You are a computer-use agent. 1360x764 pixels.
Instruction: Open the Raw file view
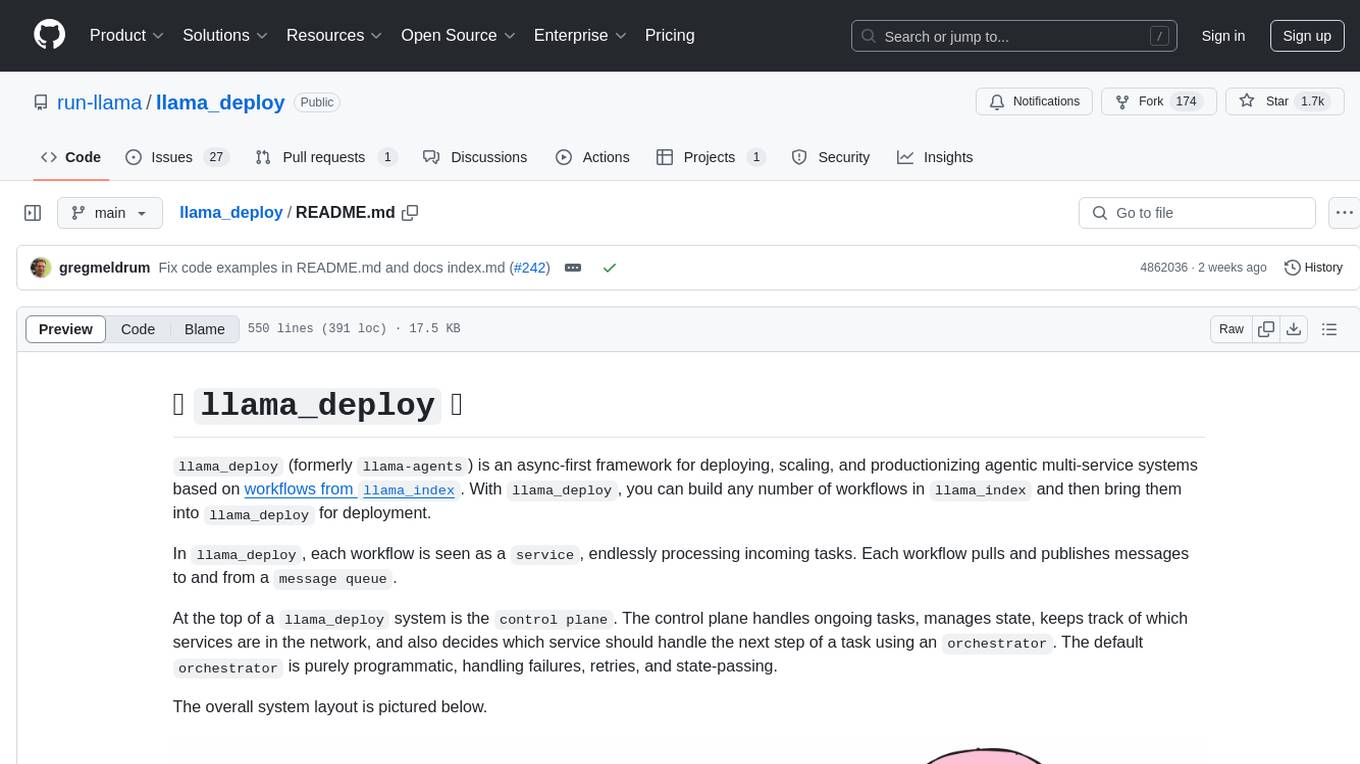(1231, 329)
